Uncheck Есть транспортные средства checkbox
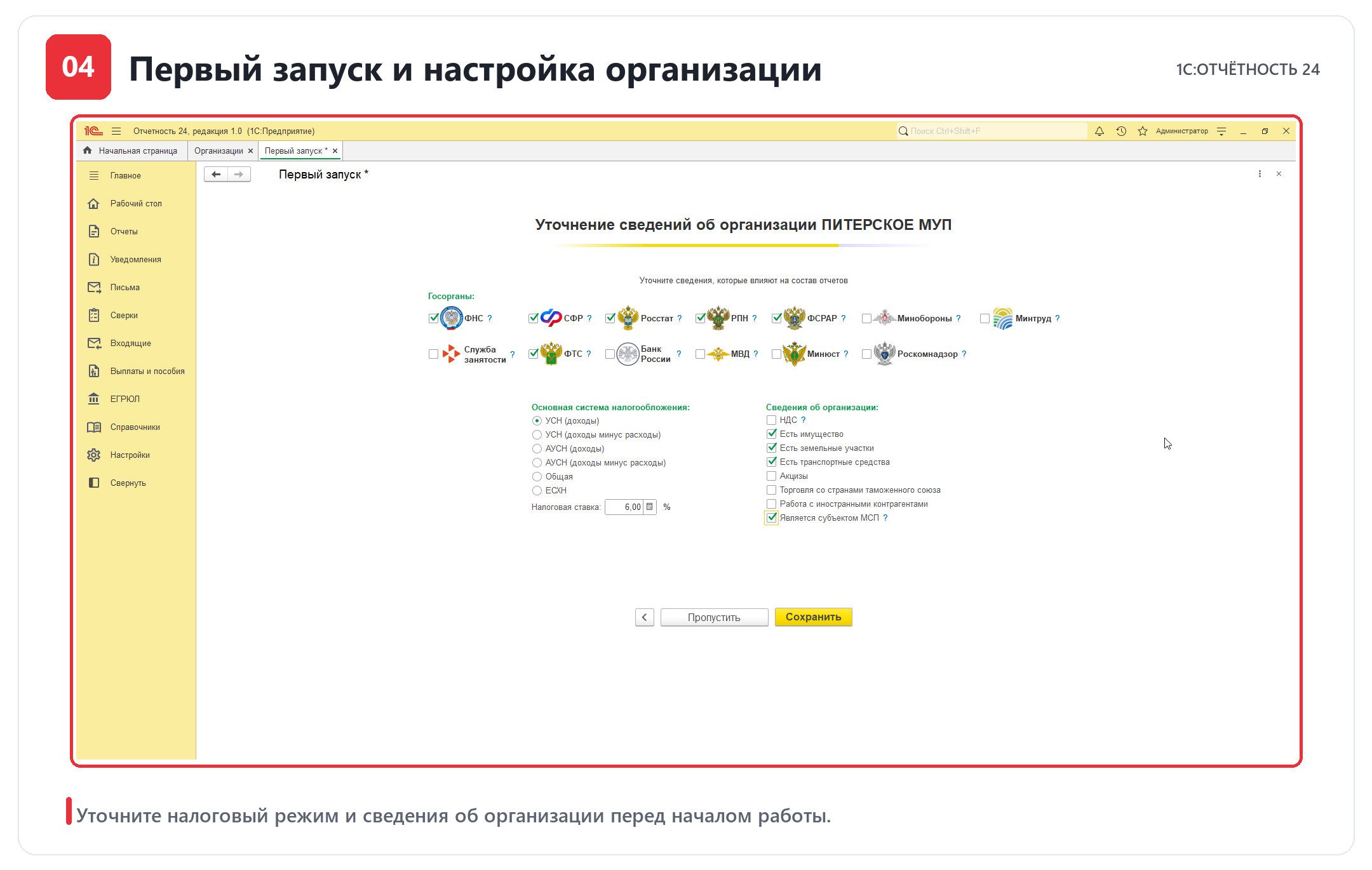Screen dimensions: 1372x870 772,462
